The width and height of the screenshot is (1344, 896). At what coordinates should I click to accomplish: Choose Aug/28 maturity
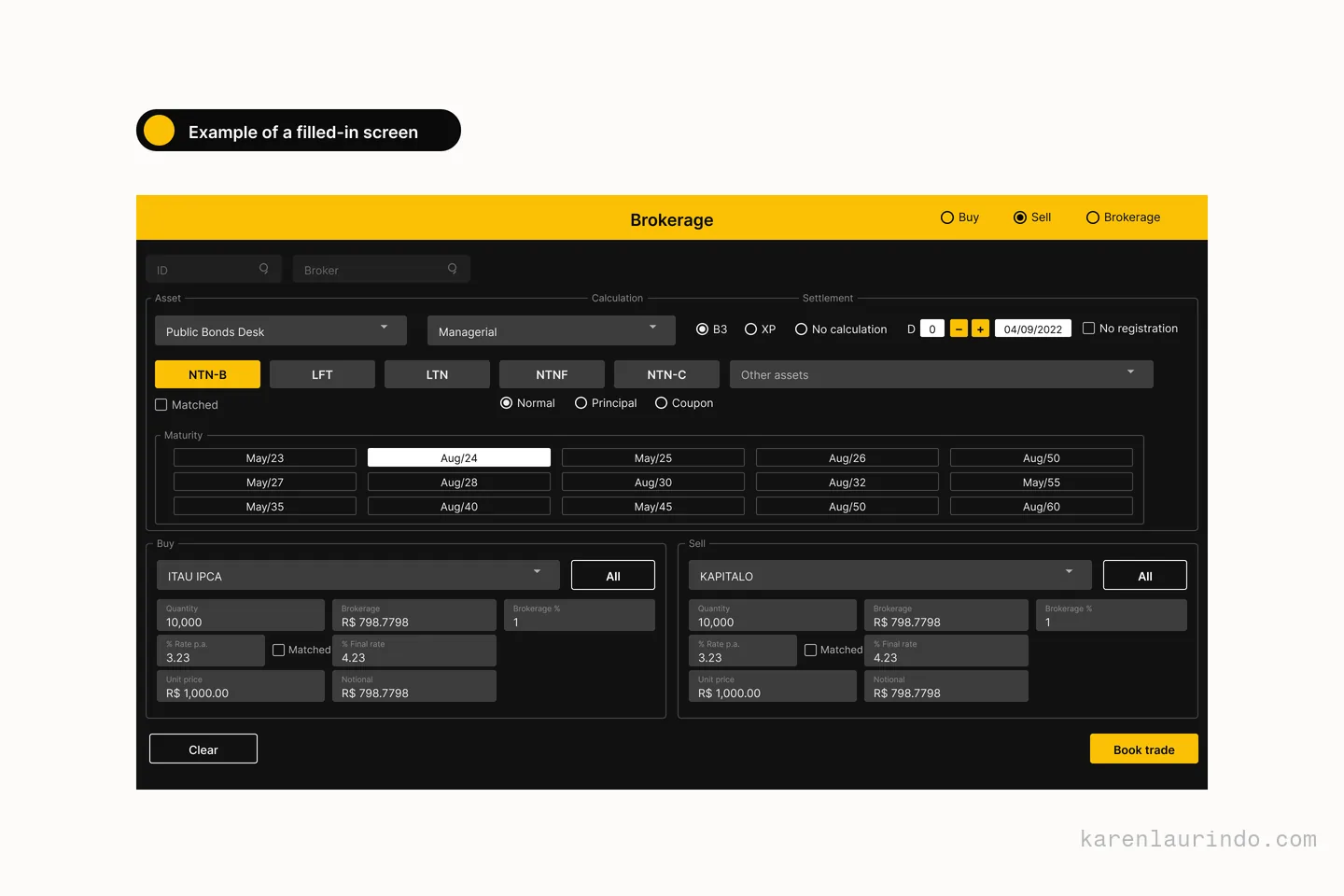pos(459,482)
